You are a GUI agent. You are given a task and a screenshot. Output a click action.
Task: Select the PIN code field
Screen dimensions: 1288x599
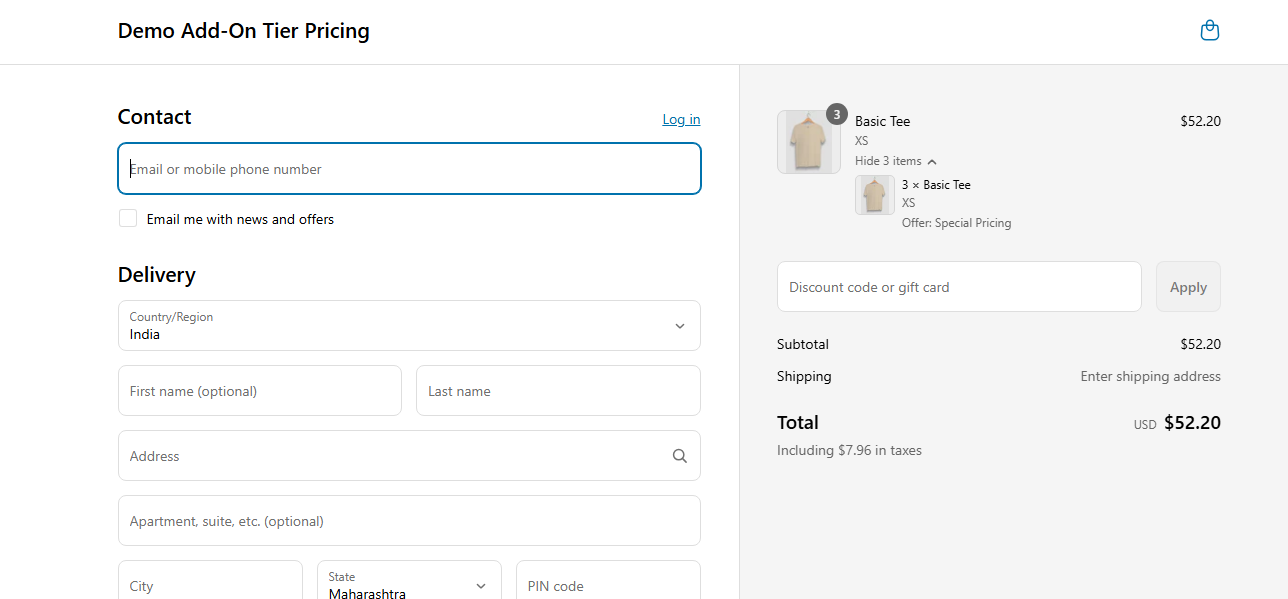pyautogui.click(x=607, y=585)
